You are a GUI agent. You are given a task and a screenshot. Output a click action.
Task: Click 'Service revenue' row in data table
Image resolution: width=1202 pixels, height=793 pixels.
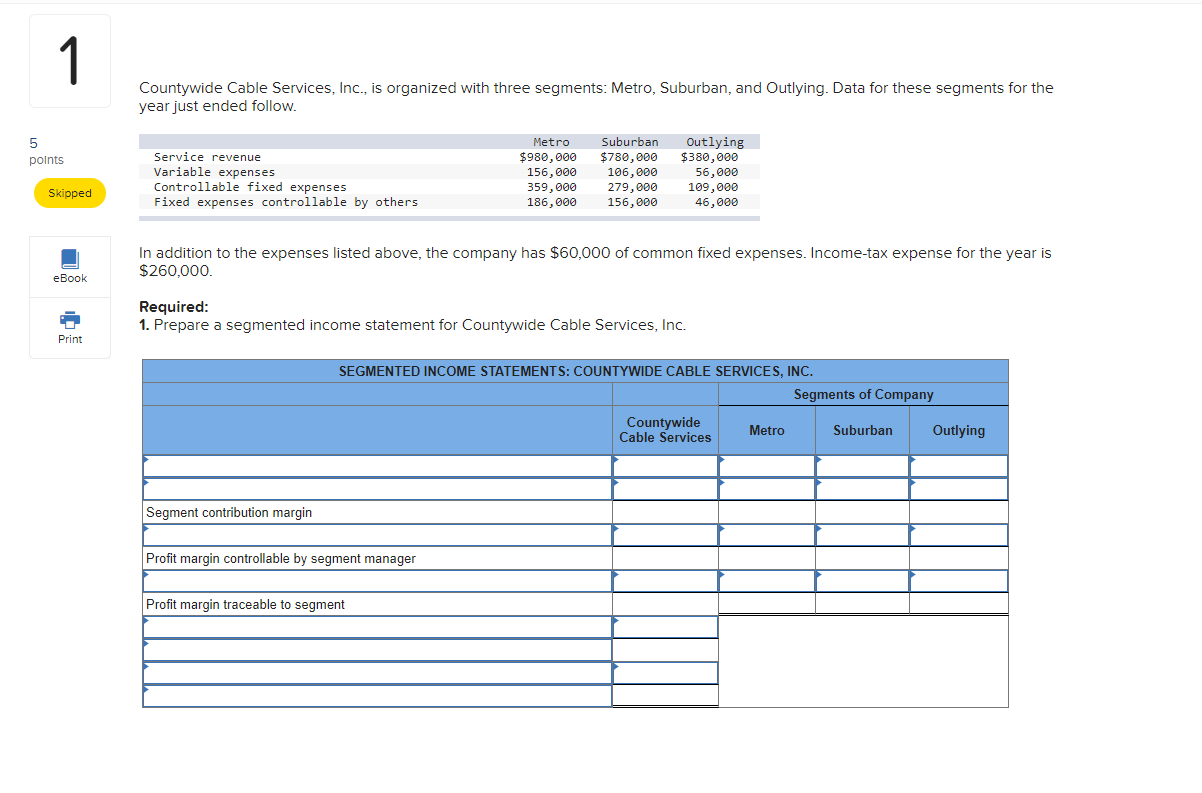pyautogui.click(x=207, y=157)
